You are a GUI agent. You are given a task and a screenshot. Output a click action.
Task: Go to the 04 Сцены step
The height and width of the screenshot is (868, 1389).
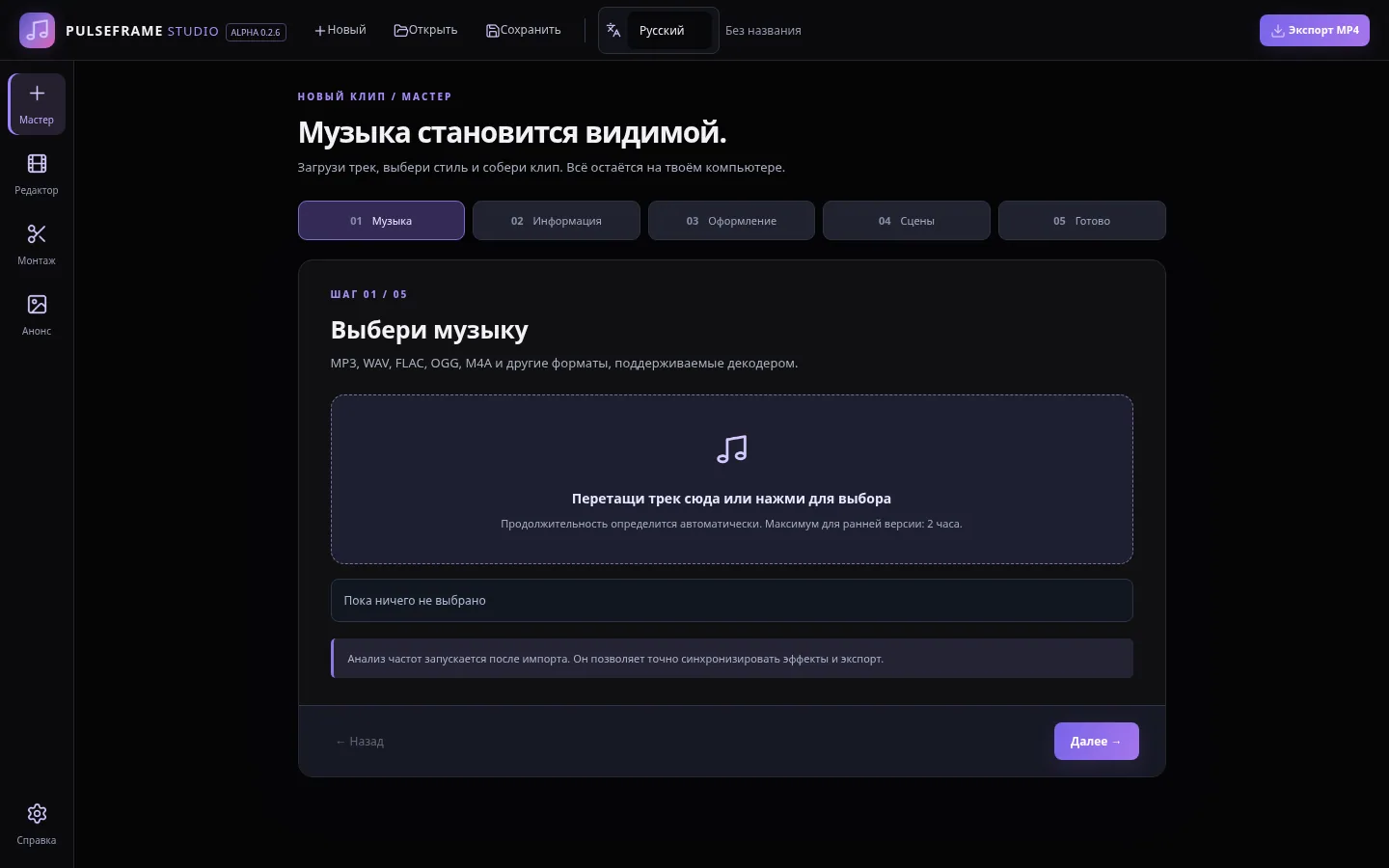(907, 220)
